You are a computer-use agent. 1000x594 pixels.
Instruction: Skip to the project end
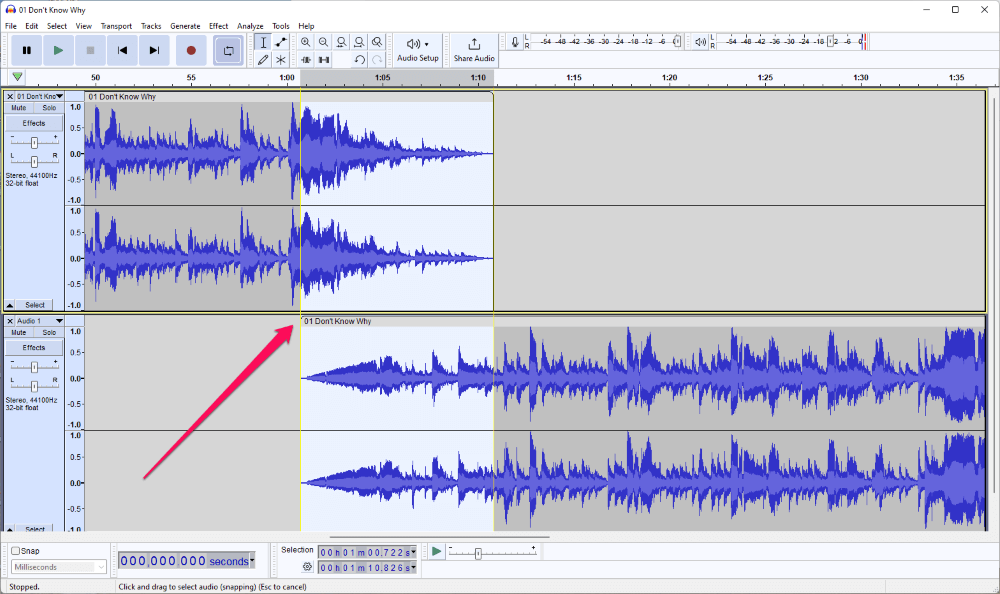click(x=154, y=50)
